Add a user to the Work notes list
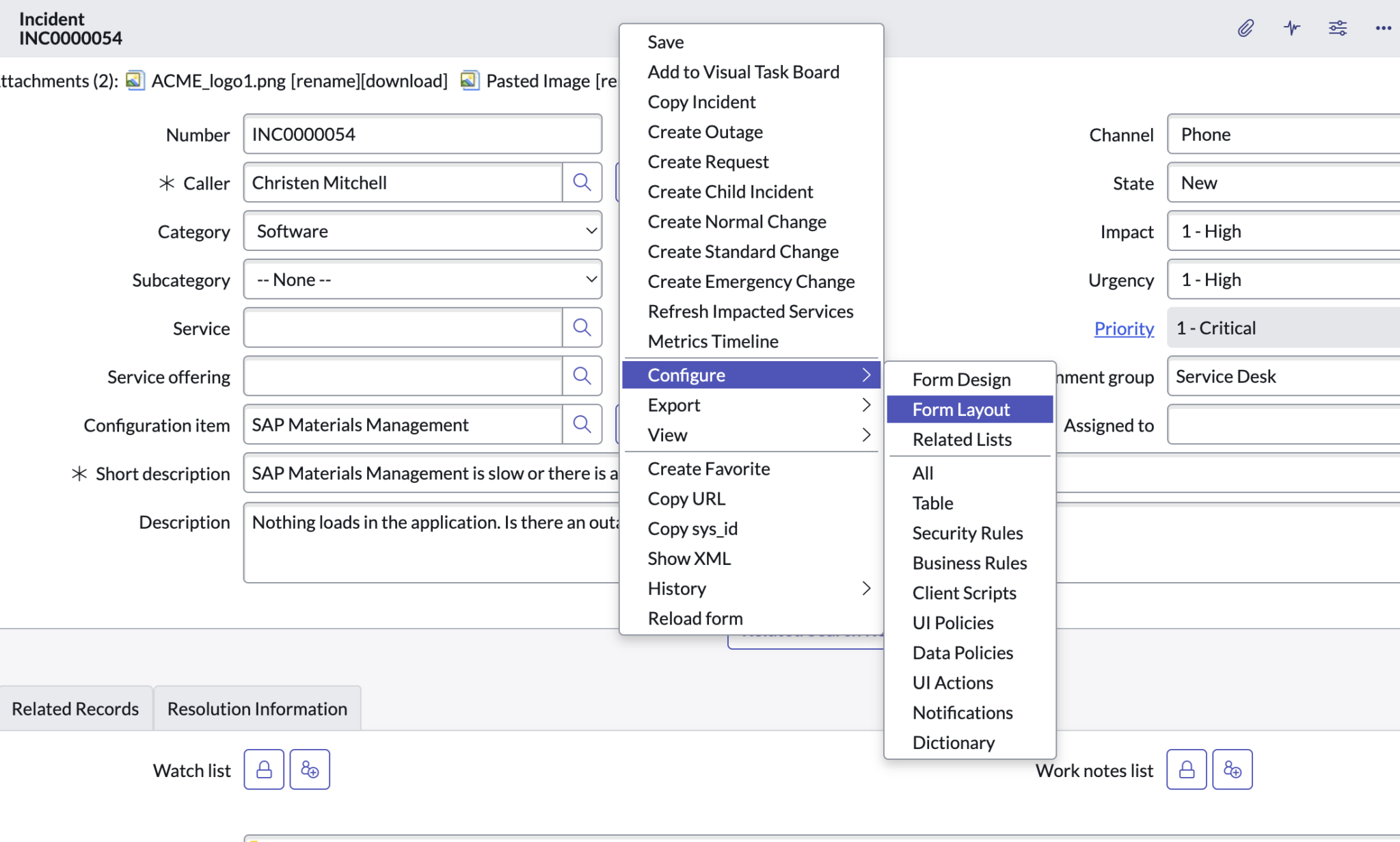Image resolution: width=1400 pixels, height=842 pixels. [1233, 769]
